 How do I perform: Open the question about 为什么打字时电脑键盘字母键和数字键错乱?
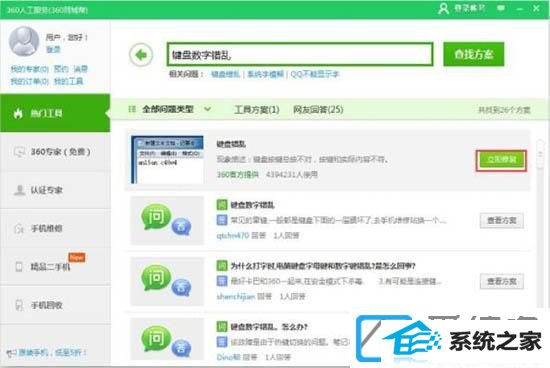[x=323, y=266]
